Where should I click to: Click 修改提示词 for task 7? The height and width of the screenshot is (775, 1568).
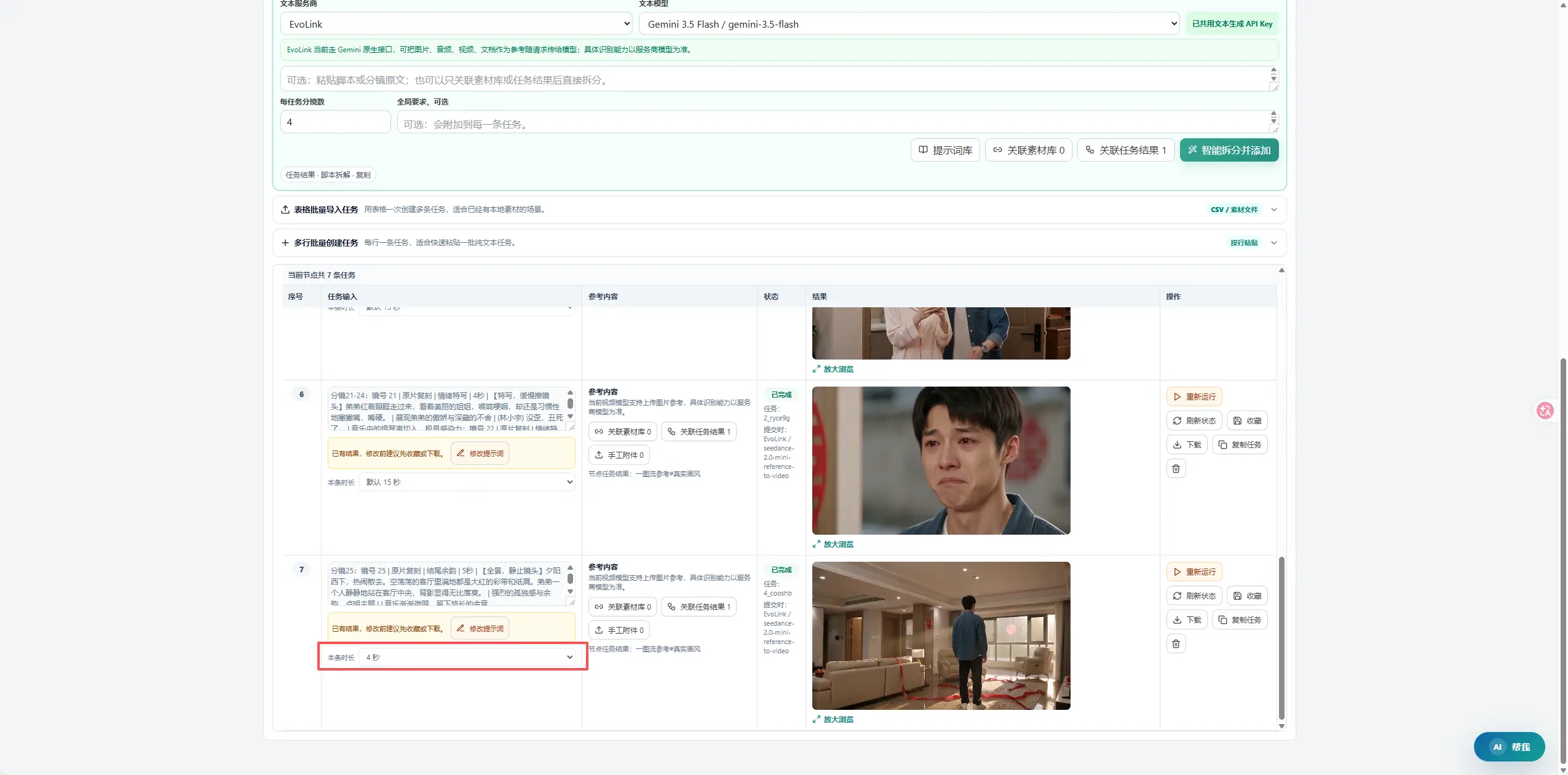point(480,629)
